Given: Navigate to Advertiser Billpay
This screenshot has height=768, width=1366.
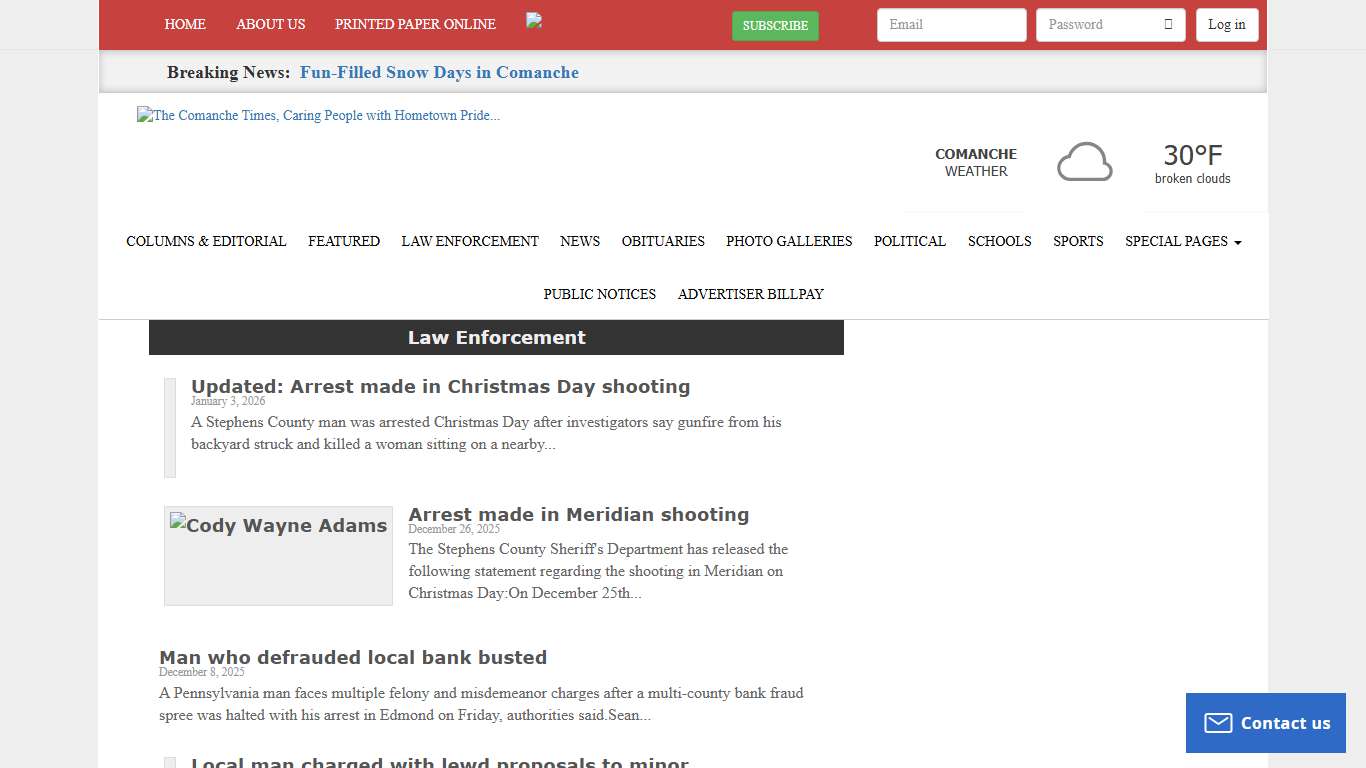Looking at the screenshot, I should pyautogui.click(x=750, y=294).
